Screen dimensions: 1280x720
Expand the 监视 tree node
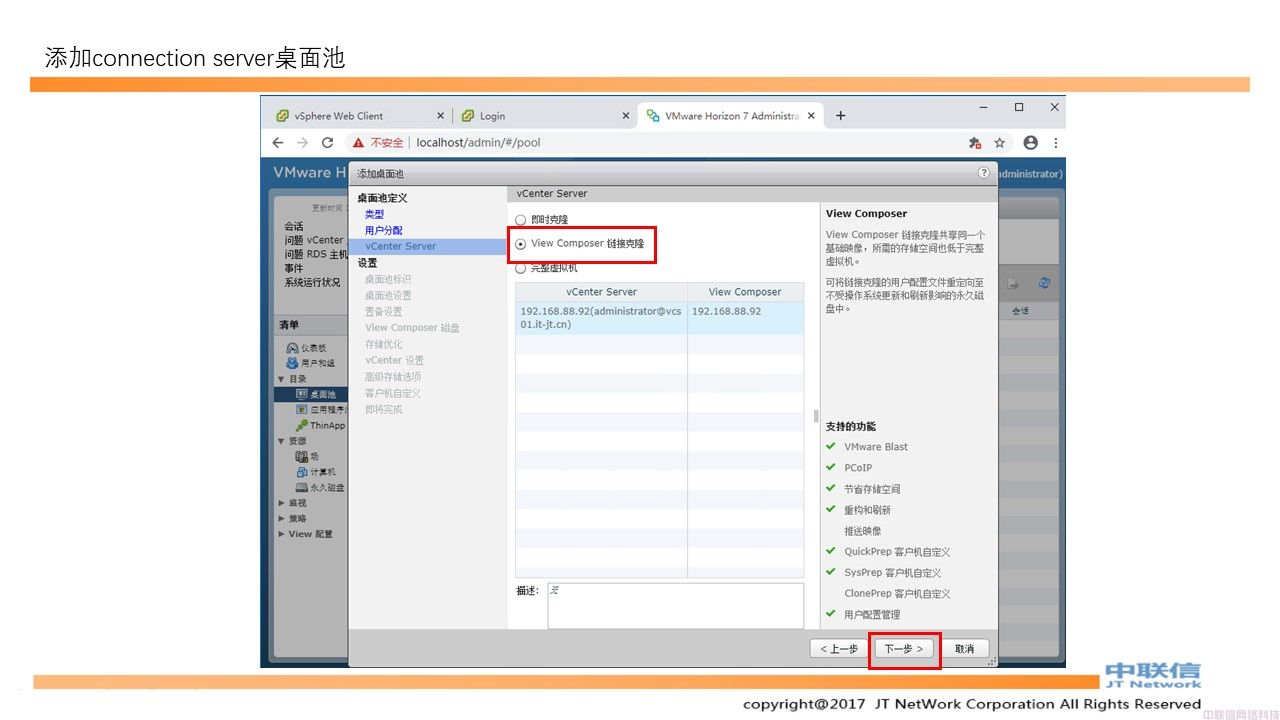(x=282, y=503)
